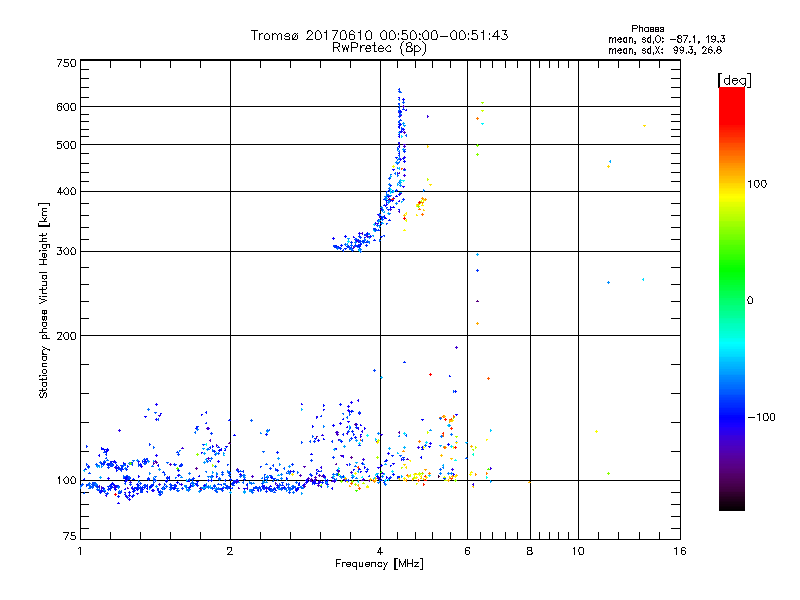Viewport: 800px width, 600px height.
Task: Click the 'mean, sd,O: -87.1, 19.3' line
Action: [x=666, y=39]
